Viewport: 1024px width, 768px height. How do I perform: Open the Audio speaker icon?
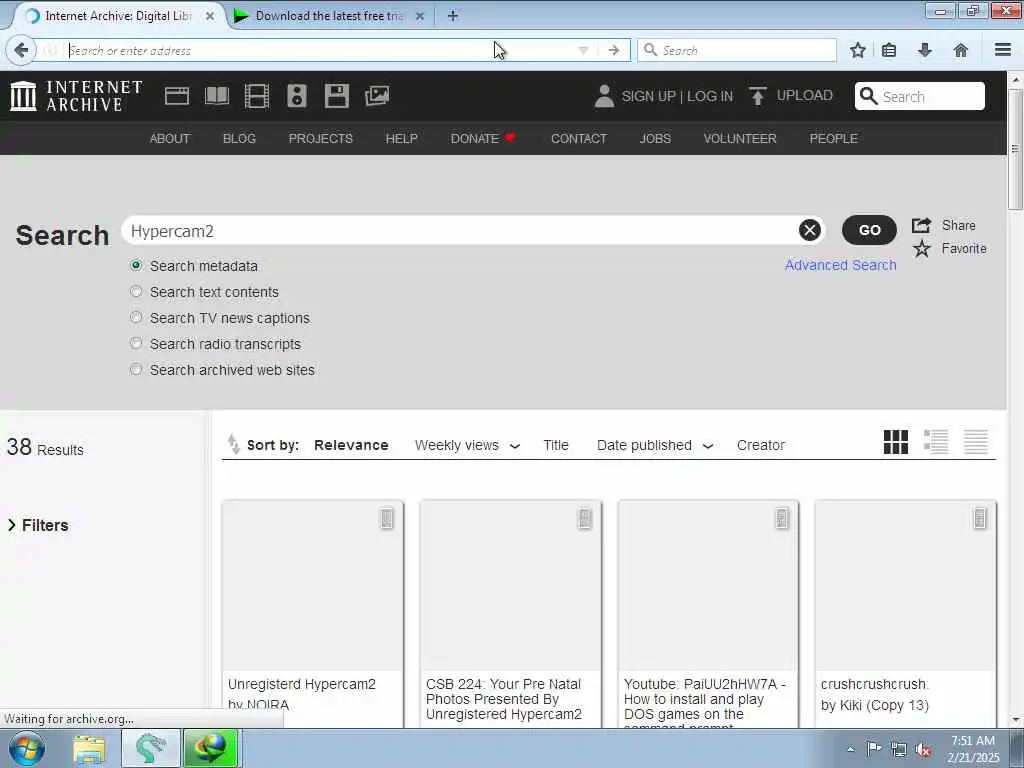pos(296,96)
